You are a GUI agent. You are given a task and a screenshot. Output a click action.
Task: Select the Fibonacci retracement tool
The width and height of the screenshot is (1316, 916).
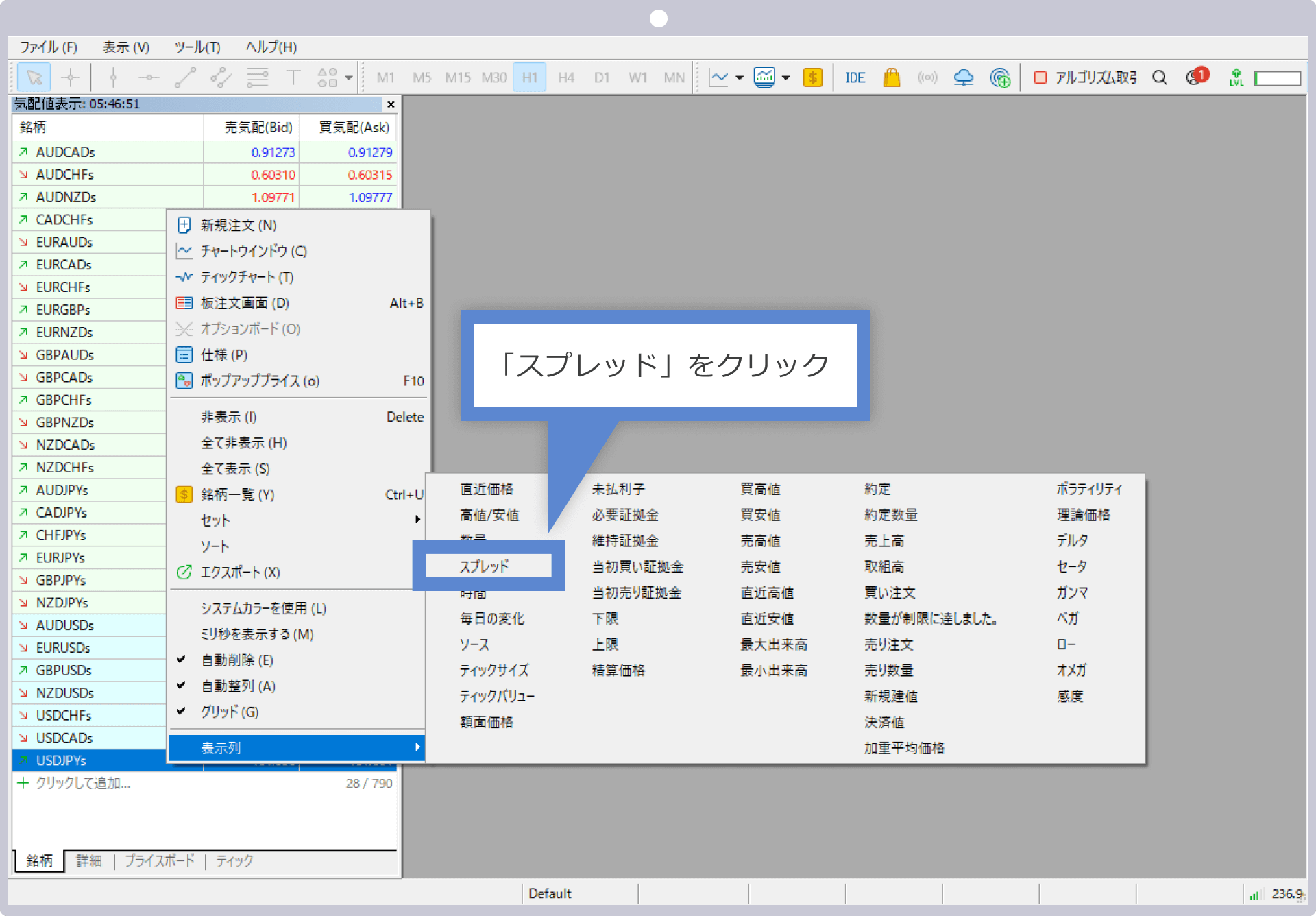(257, 77)
